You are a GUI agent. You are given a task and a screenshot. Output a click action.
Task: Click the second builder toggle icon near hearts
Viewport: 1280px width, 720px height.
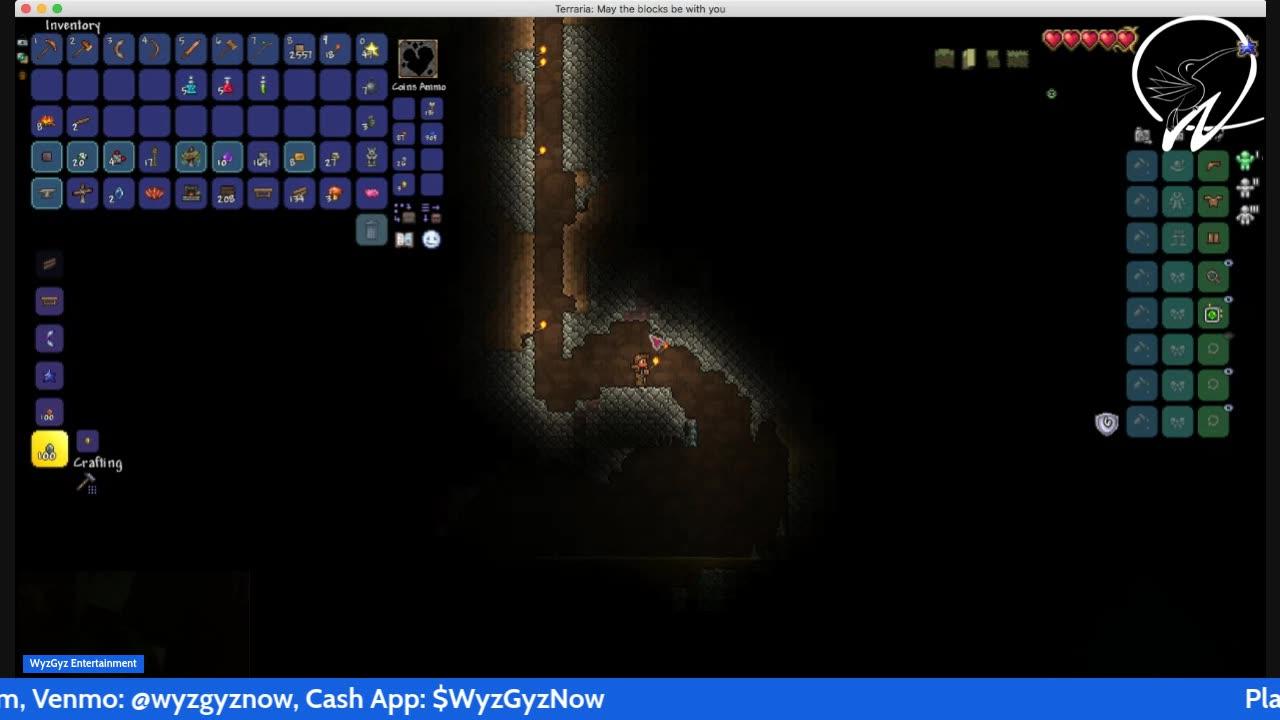(968, 59)
